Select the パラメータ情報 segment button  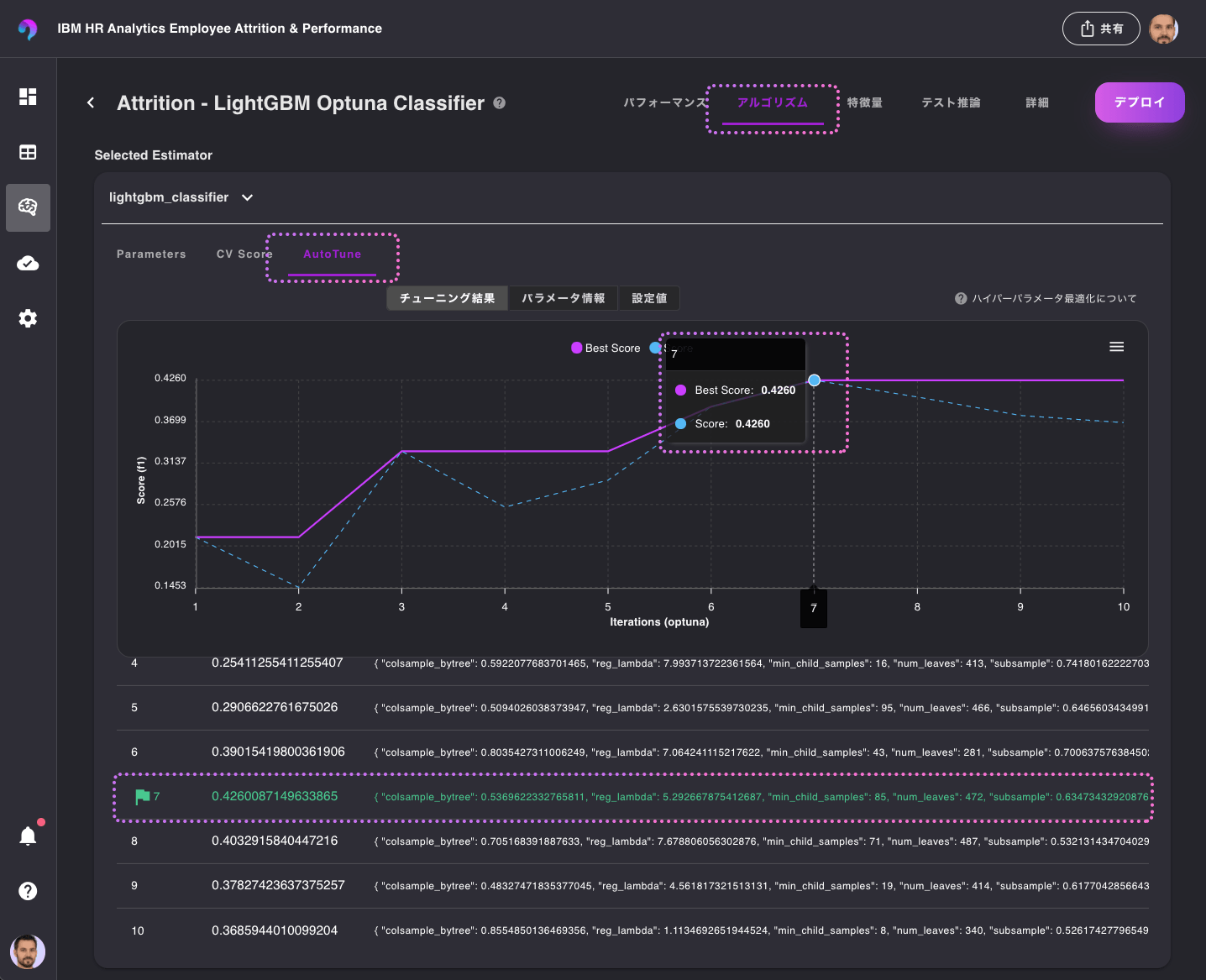point(563,298)
